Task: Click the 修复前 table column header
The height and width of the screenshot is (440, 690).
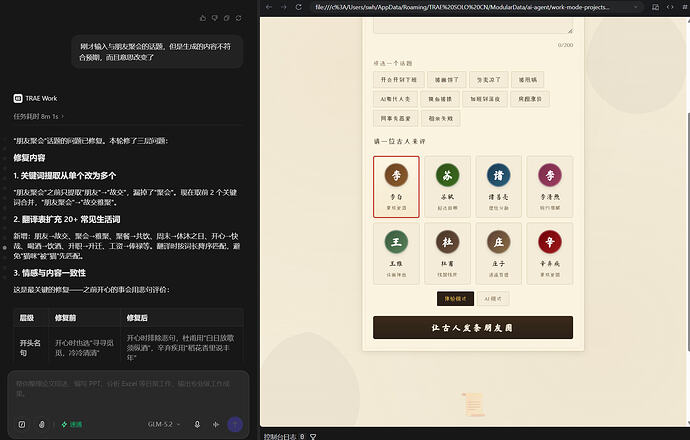Action: 66,318
